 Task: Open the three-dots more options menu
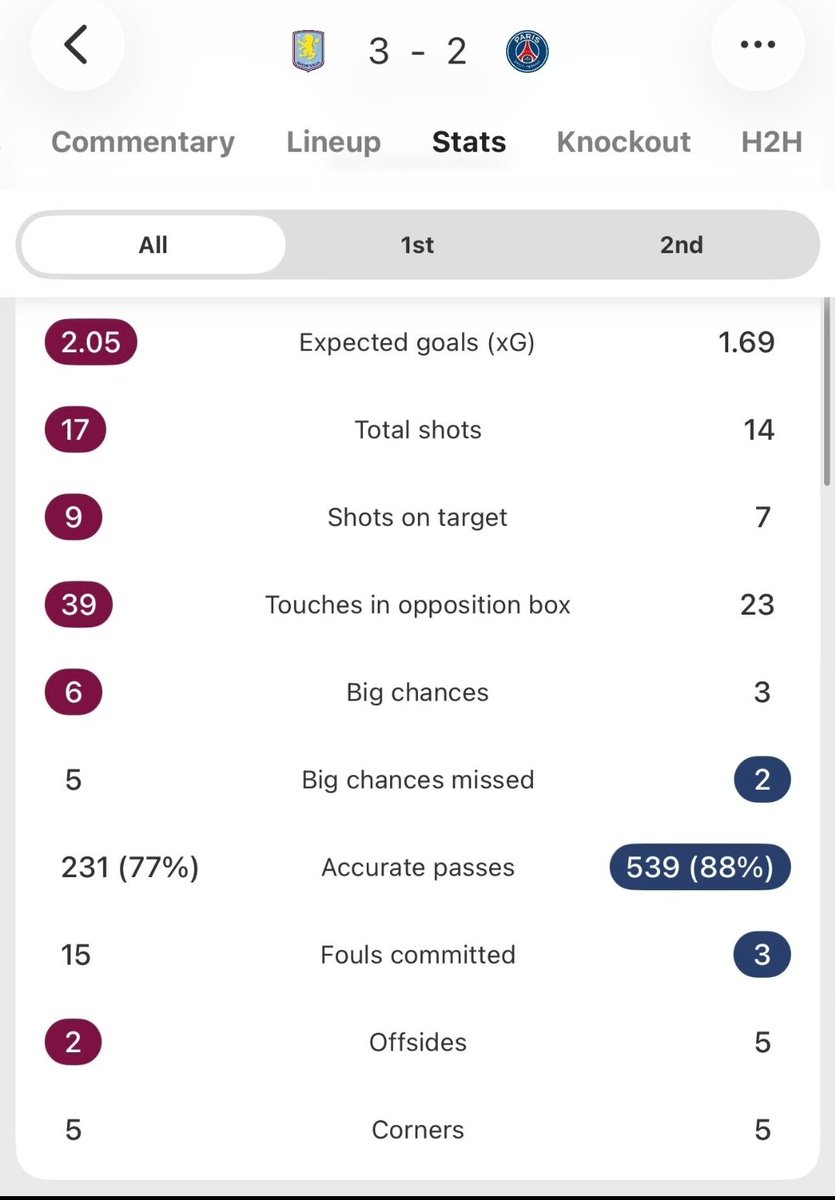757,45
